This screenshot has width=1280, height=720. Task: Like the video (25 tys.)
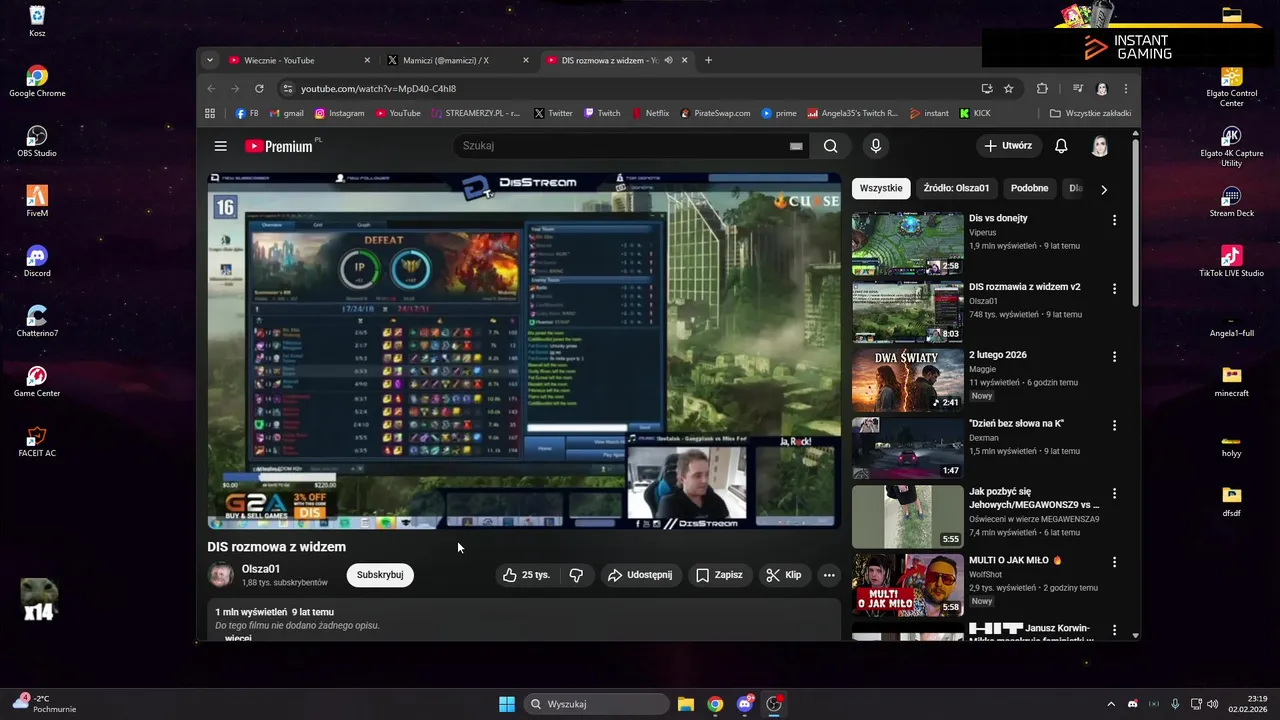point(526,575)
